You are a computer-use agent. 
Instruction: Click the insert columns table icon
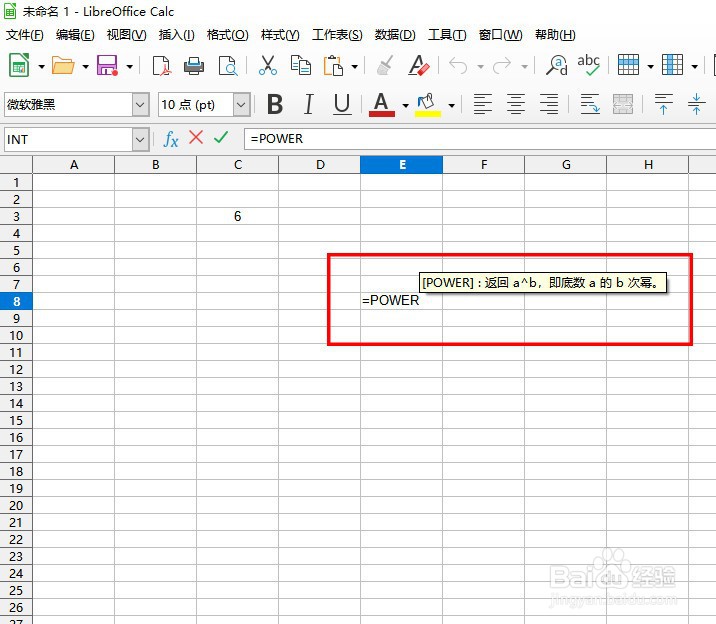[x=672, y=65]
